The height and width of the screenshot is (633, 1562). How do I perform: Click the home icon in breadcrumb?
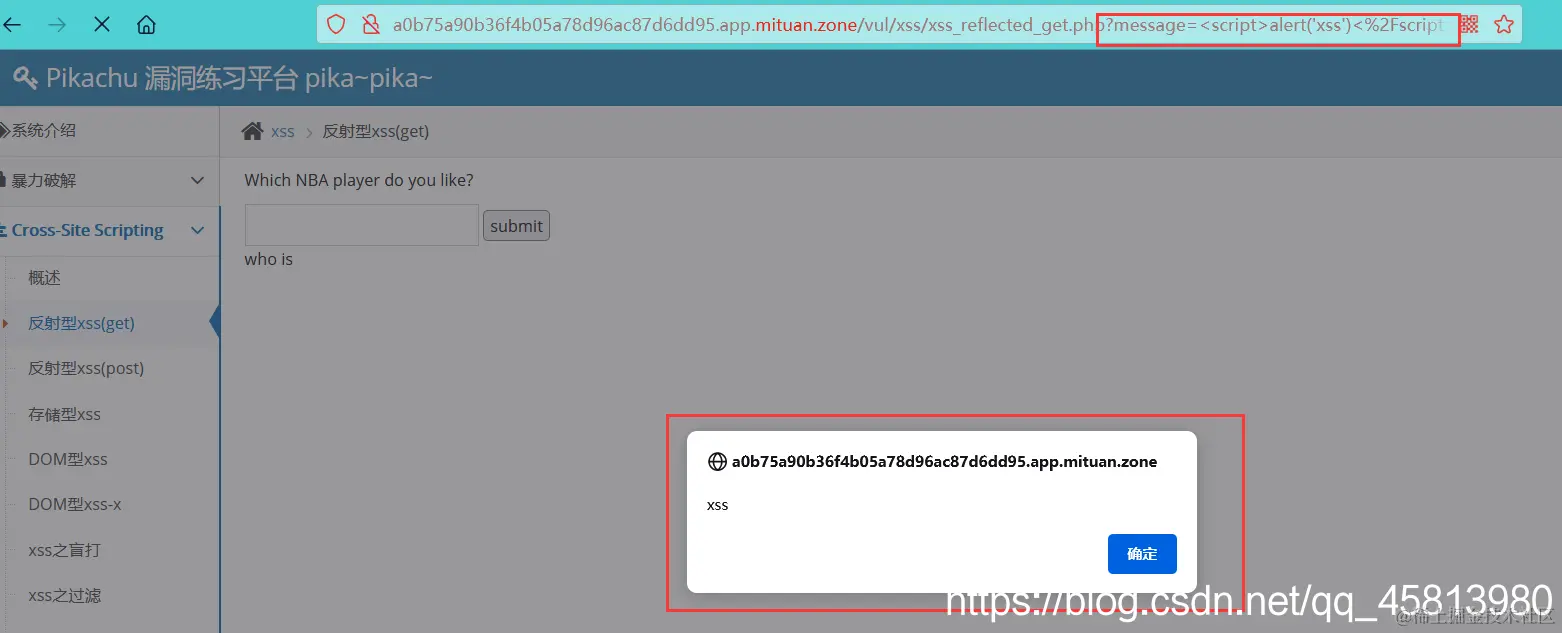click(253, 131)
